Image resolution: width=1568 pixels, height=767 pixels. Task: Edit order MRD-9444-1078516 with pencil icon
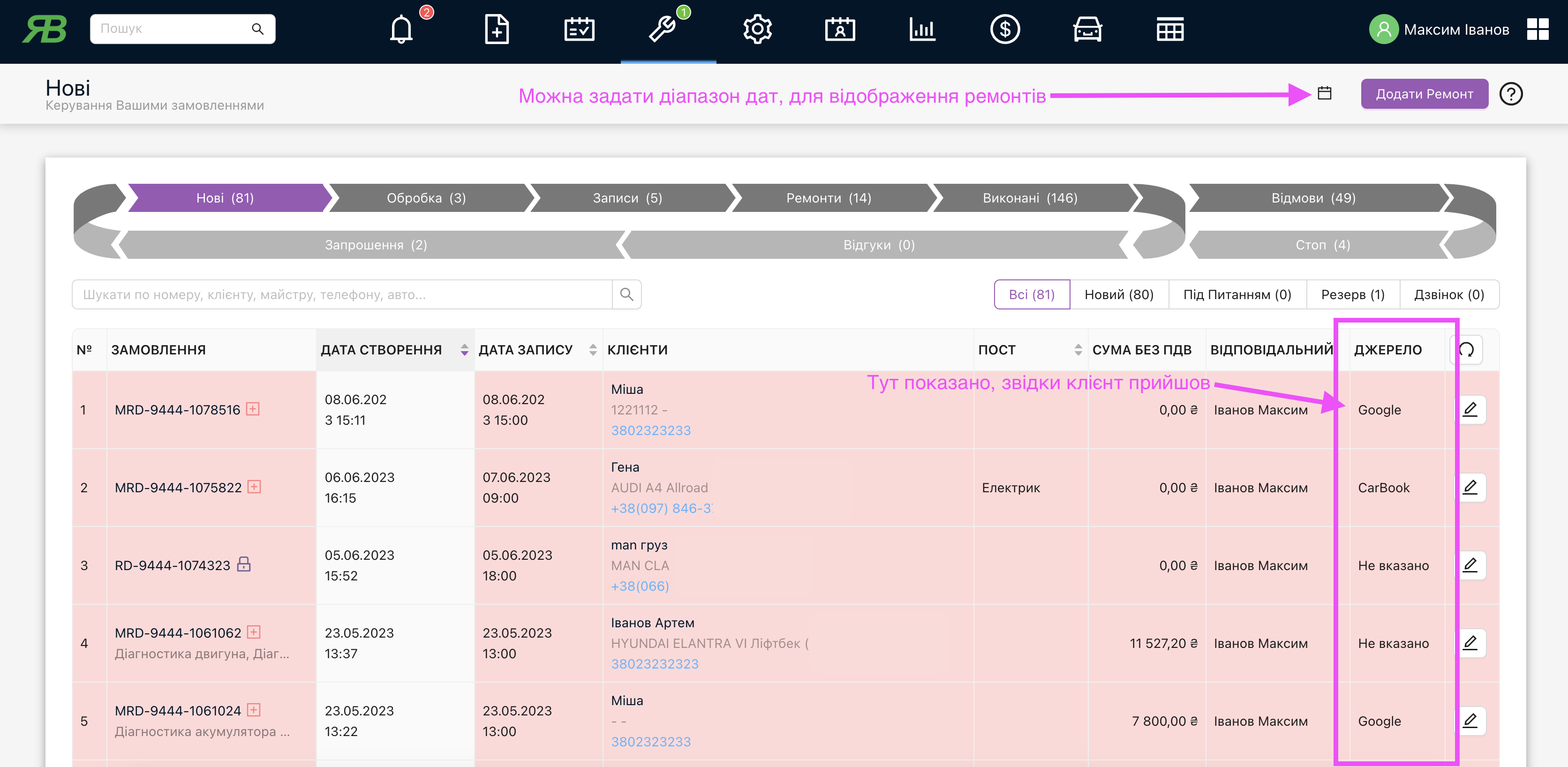(1470, 410)
